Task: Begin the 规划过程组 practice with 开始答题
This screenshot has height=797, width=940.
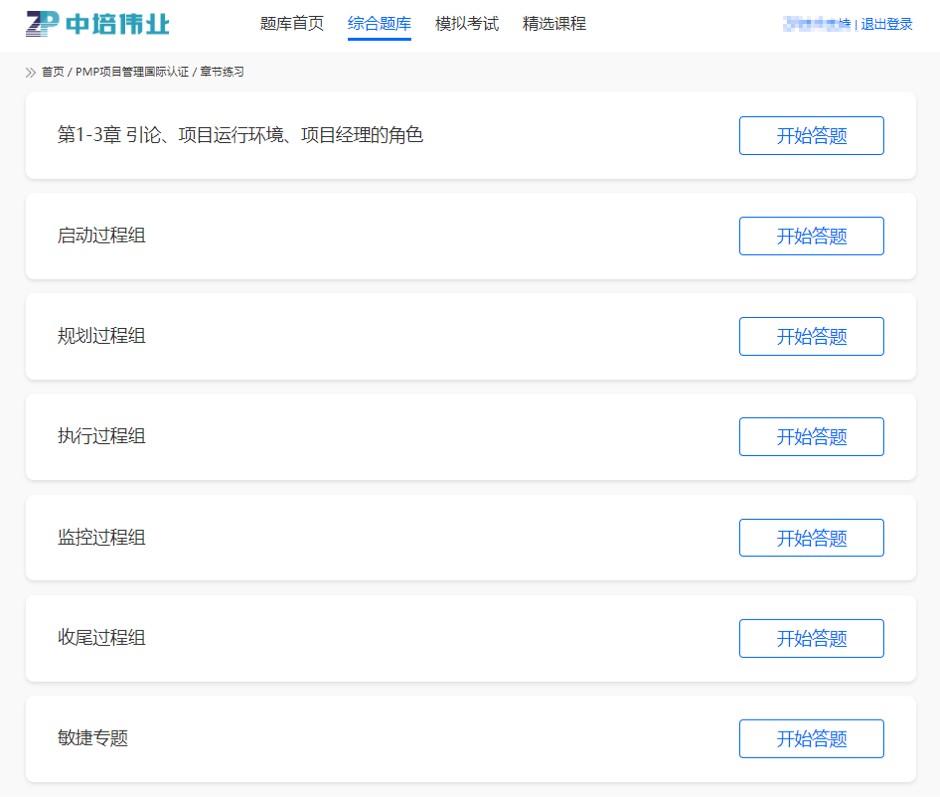Action: point(811,337)
